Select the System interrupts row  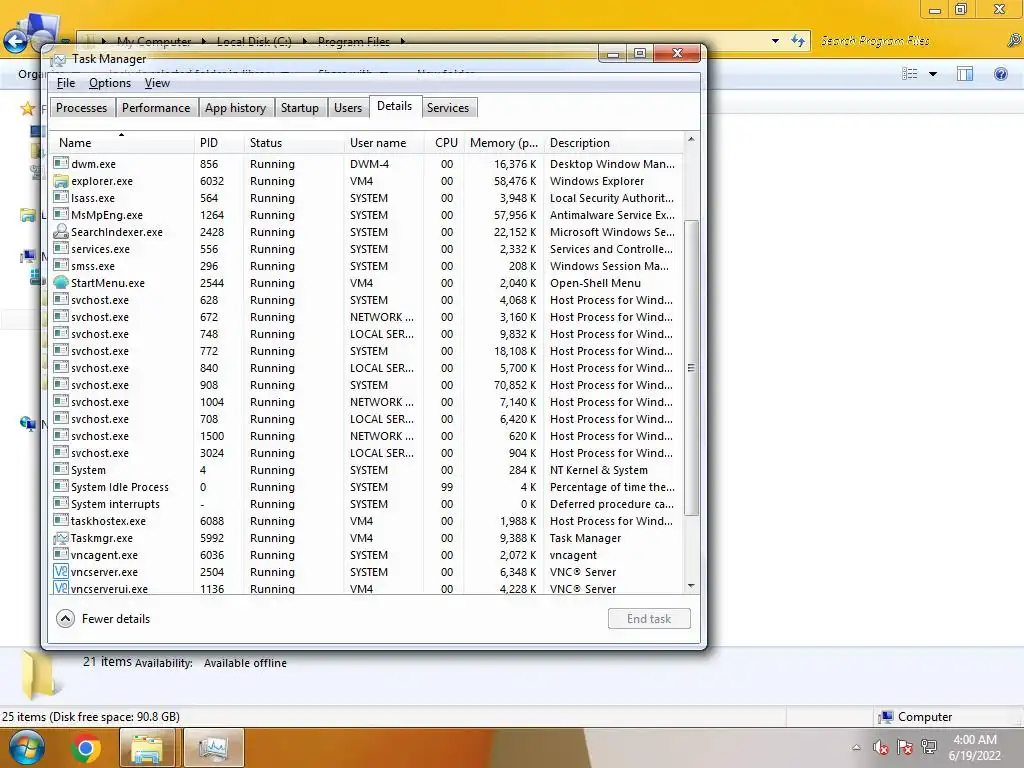[367, 504]
